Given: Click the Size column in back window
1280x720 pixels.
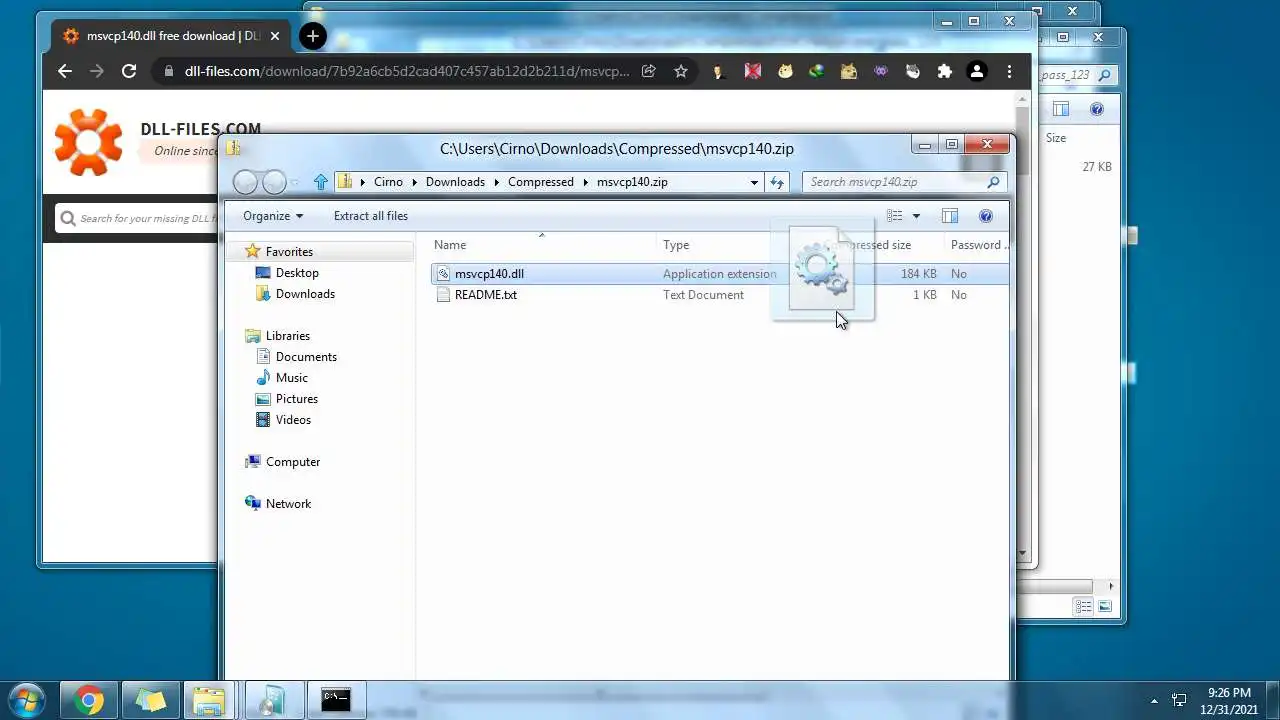Looking at the screenshot, I should pyautogui.click(x=1056, y=138).
